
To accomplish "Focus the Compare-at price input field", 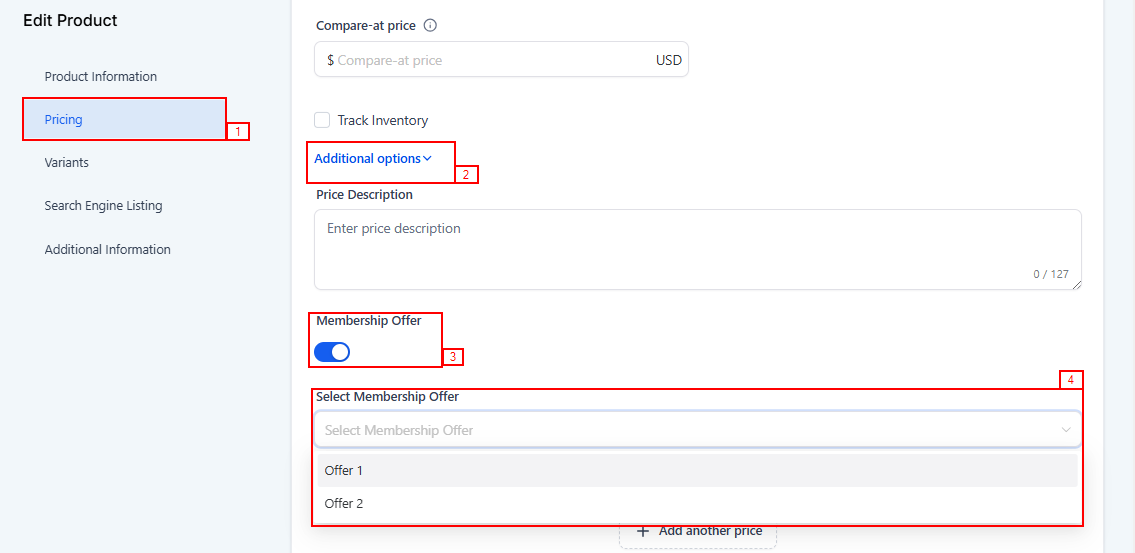I will click(490, 60).
